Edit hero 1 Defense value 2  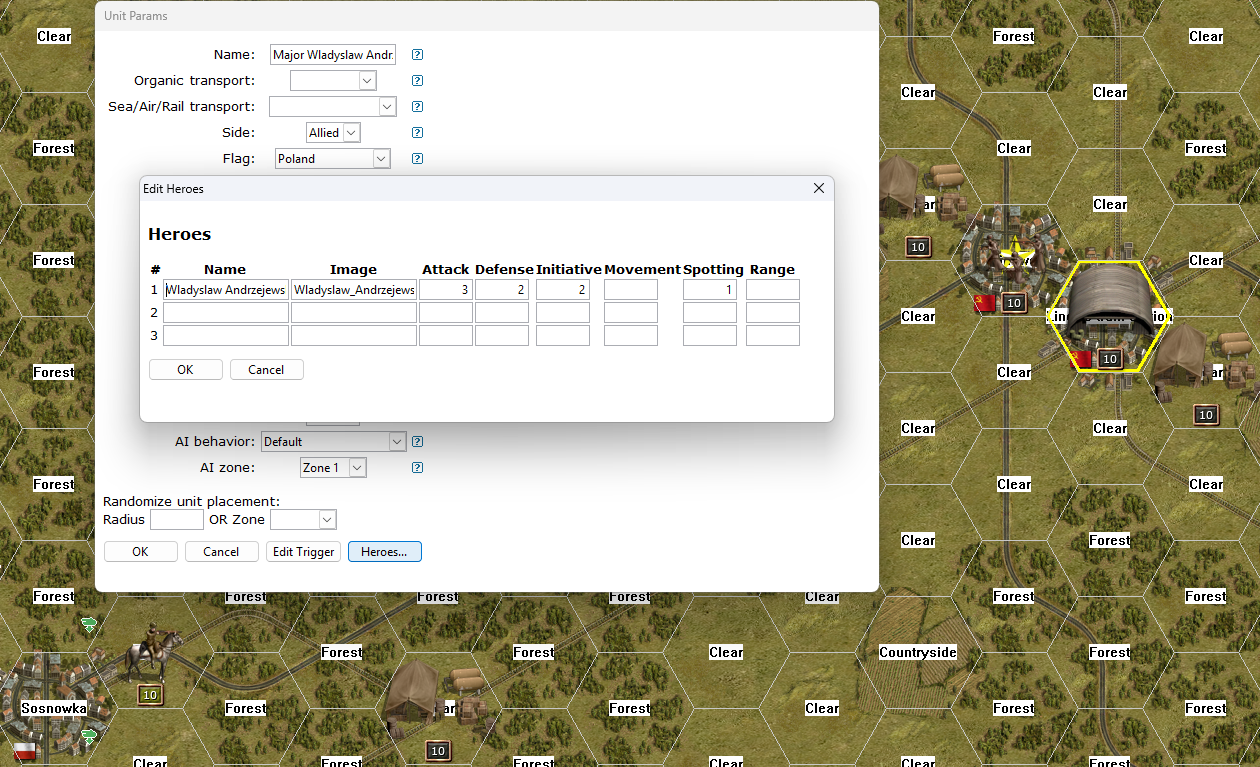[502, 290]
